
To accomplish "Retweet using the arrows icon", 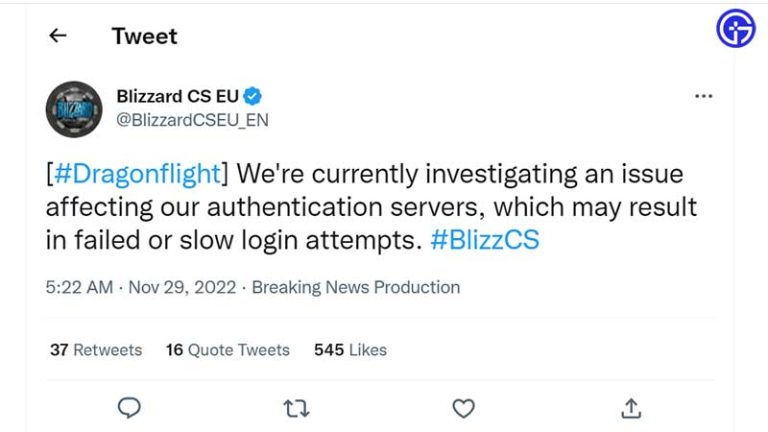I will pyautogui.click(x=296, y=408).
